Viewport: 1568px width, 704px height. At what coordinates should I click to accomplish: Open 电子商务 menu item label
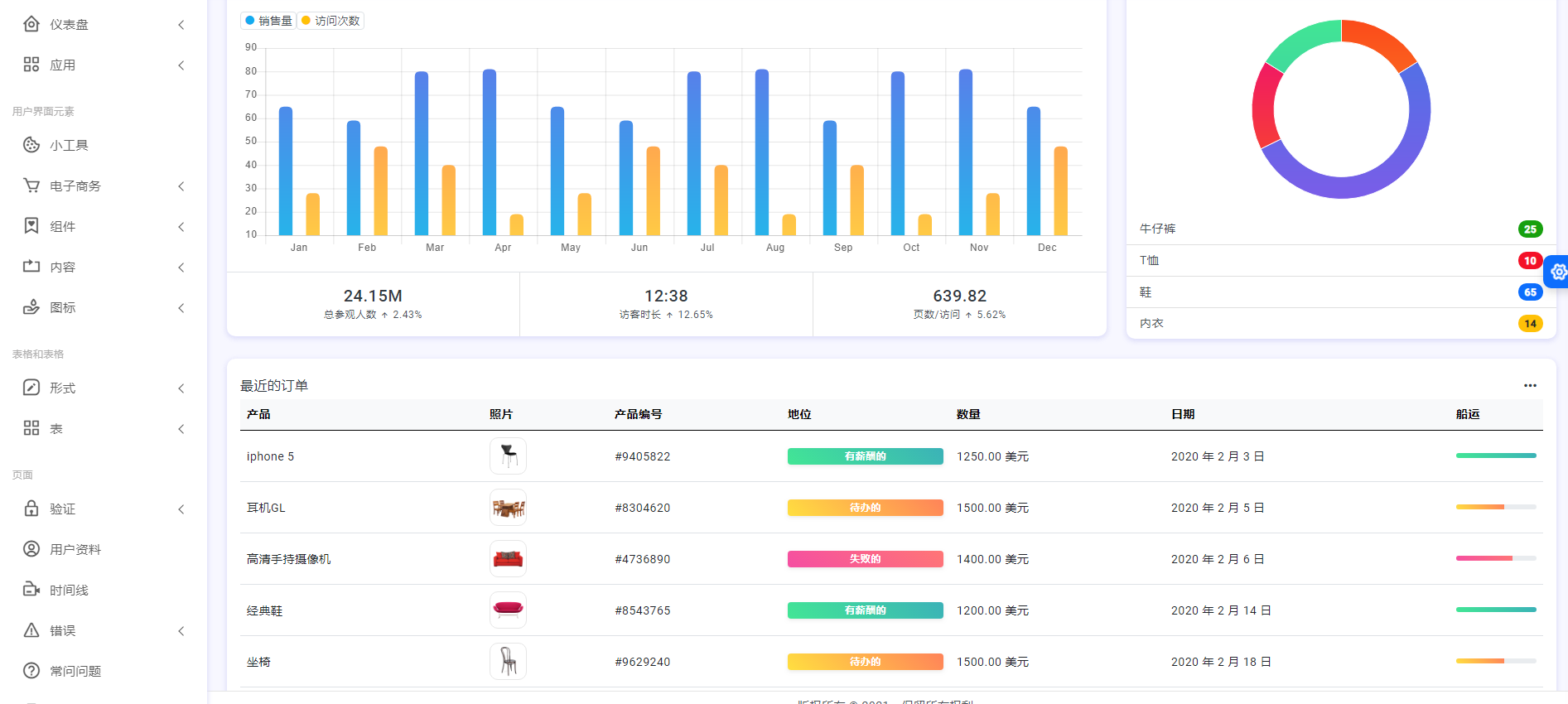(75, 186)
